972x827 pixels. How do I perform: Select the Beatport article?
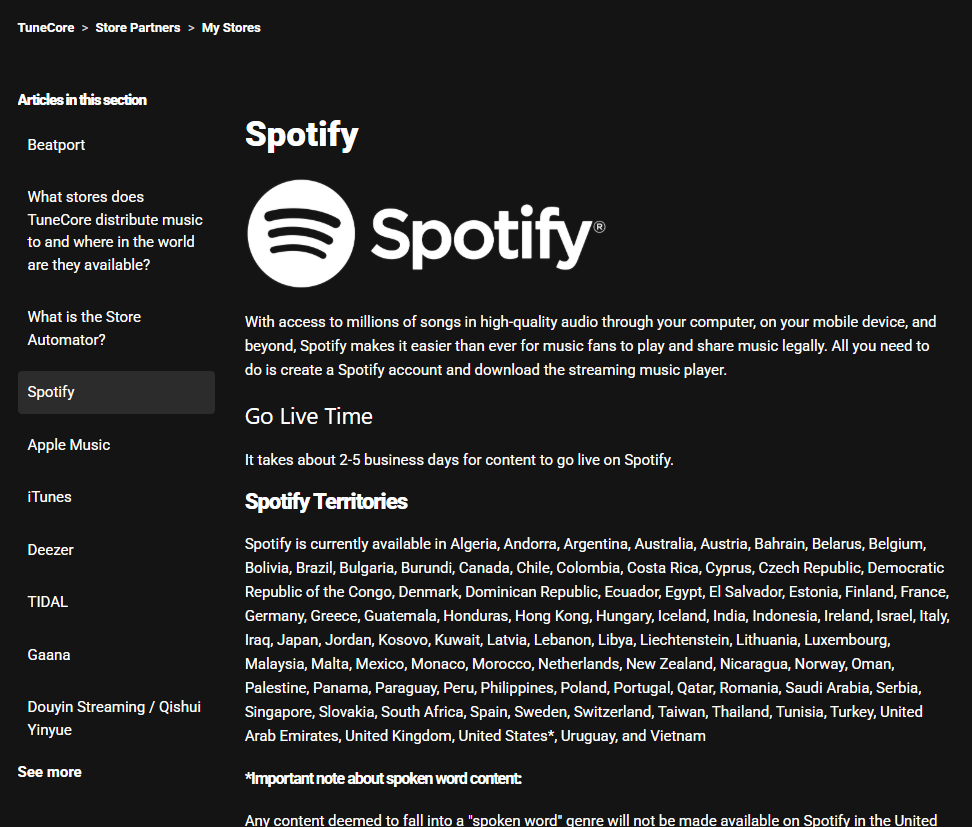pos(56,144)
